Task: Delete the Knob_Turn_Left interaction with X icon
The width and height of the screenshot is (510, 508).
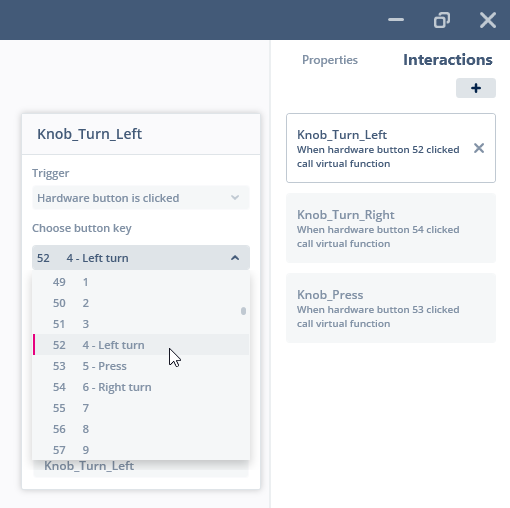Action: (x=479, y=148)
